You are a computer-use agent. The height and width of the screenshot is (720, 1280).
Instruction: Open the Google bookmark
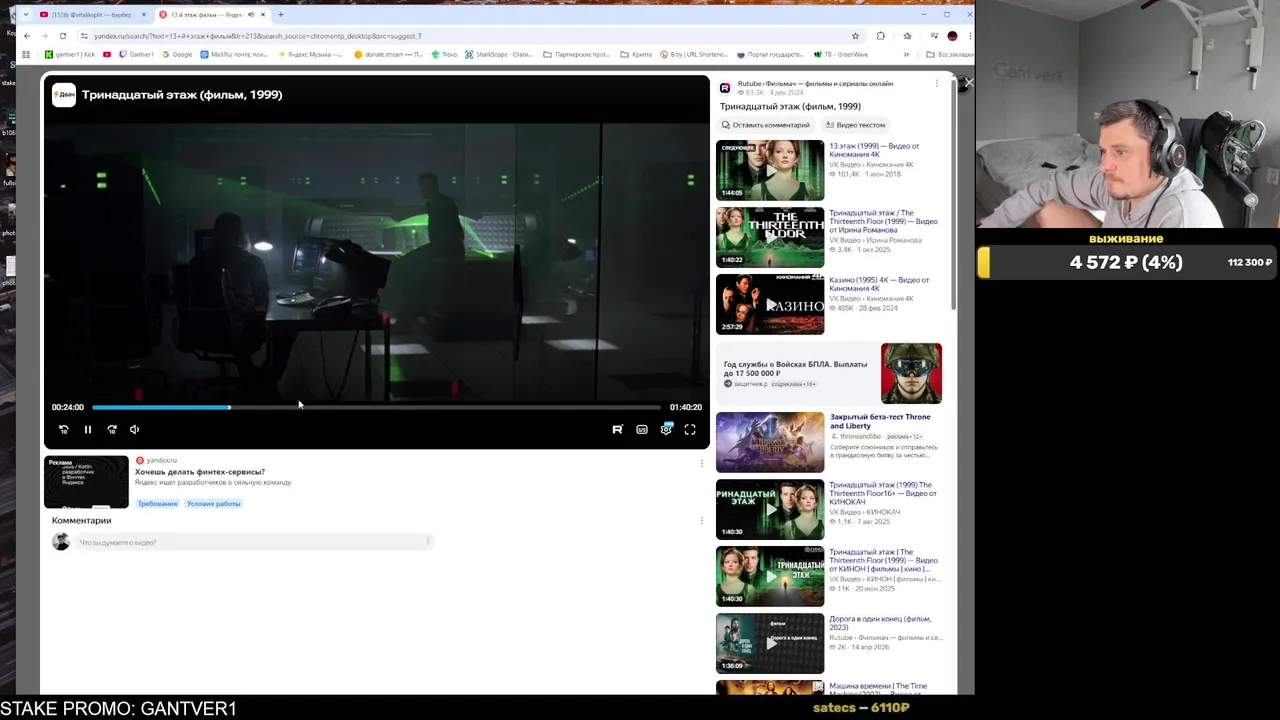[176, 55]
